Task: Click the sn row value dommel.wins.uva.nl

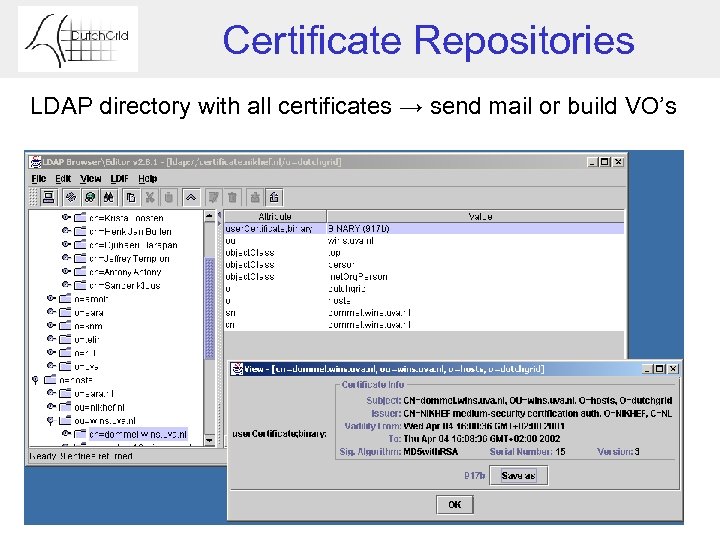Action: [x=370, y=313]
